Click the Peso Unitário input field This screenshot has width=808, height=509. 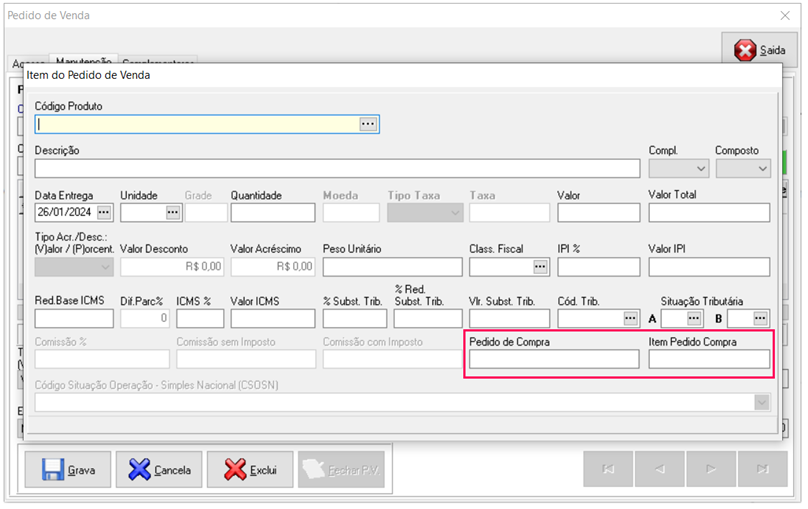point(392,267)
